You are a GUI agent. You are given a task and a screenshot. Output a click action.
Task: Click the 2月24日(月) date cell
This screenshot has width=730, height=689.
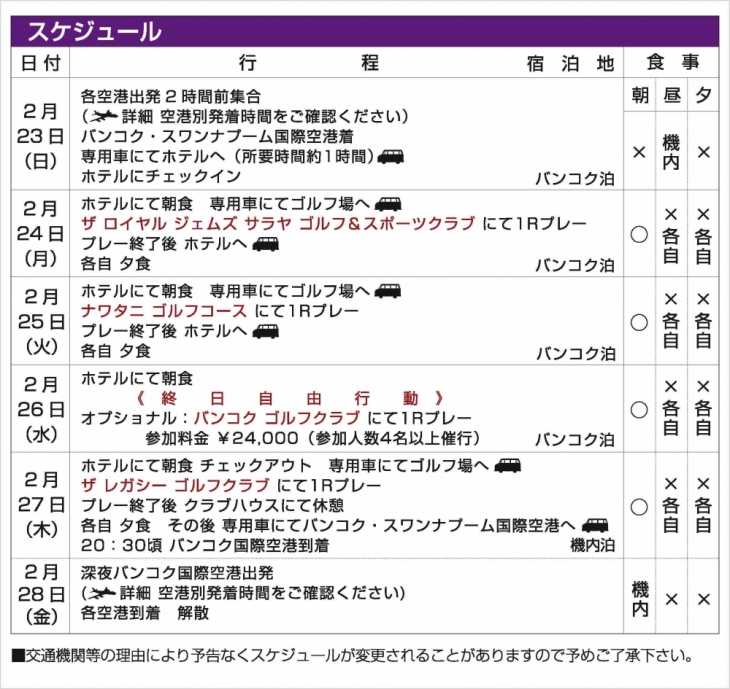click(41, 233)
